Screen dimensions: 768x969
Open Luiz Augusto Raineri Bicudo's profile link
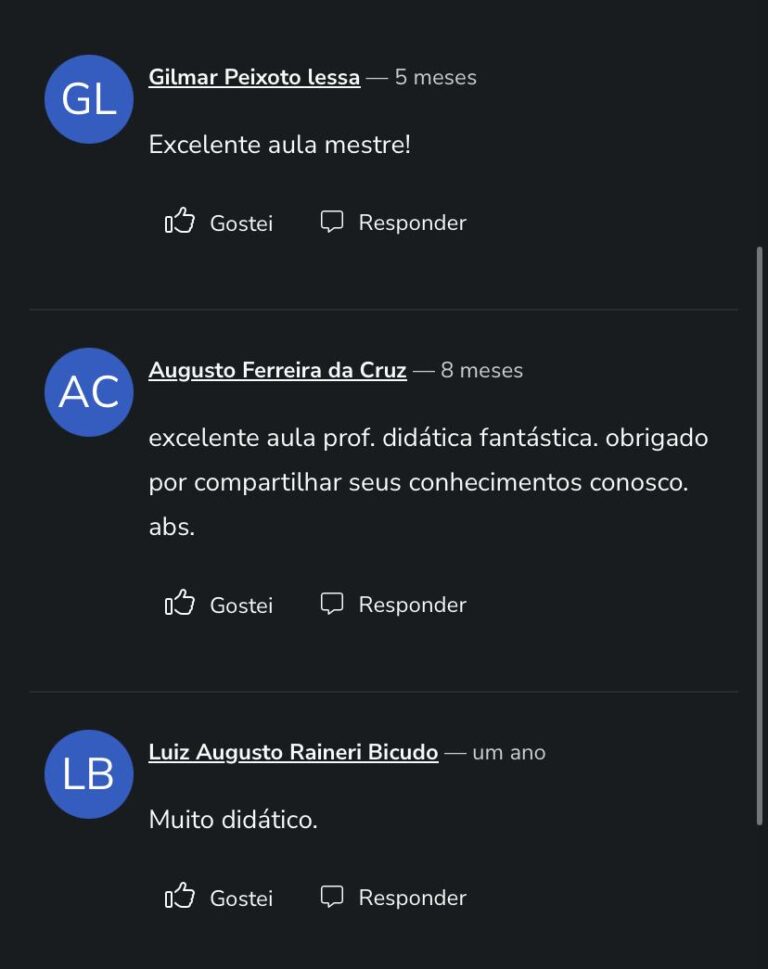tap(293, 752)
